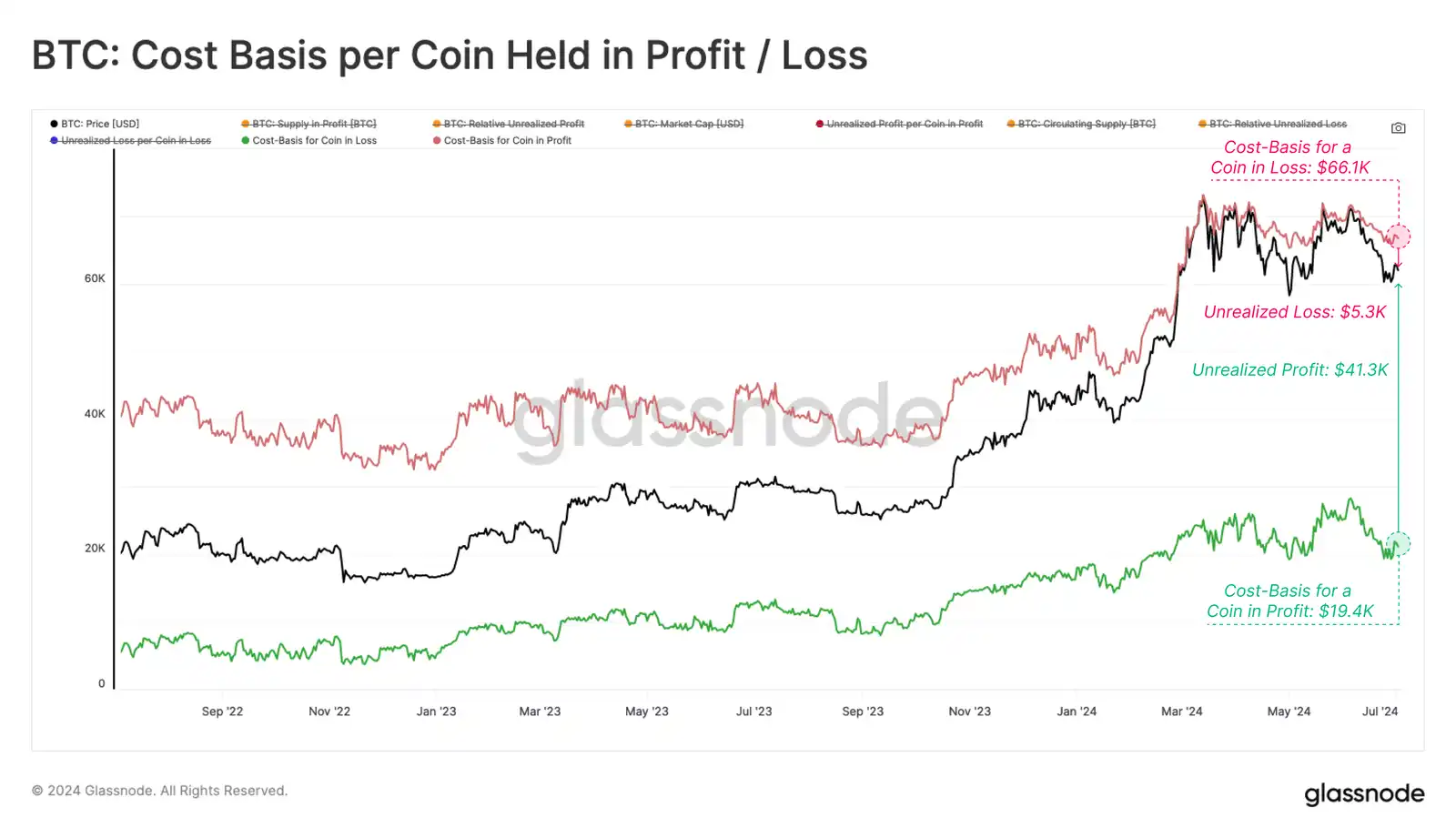The width and height of the screenshot is (1456, 838).
Task: Enable the BTC: Relative Unrealized Loss series
Action: point(1278,124)
